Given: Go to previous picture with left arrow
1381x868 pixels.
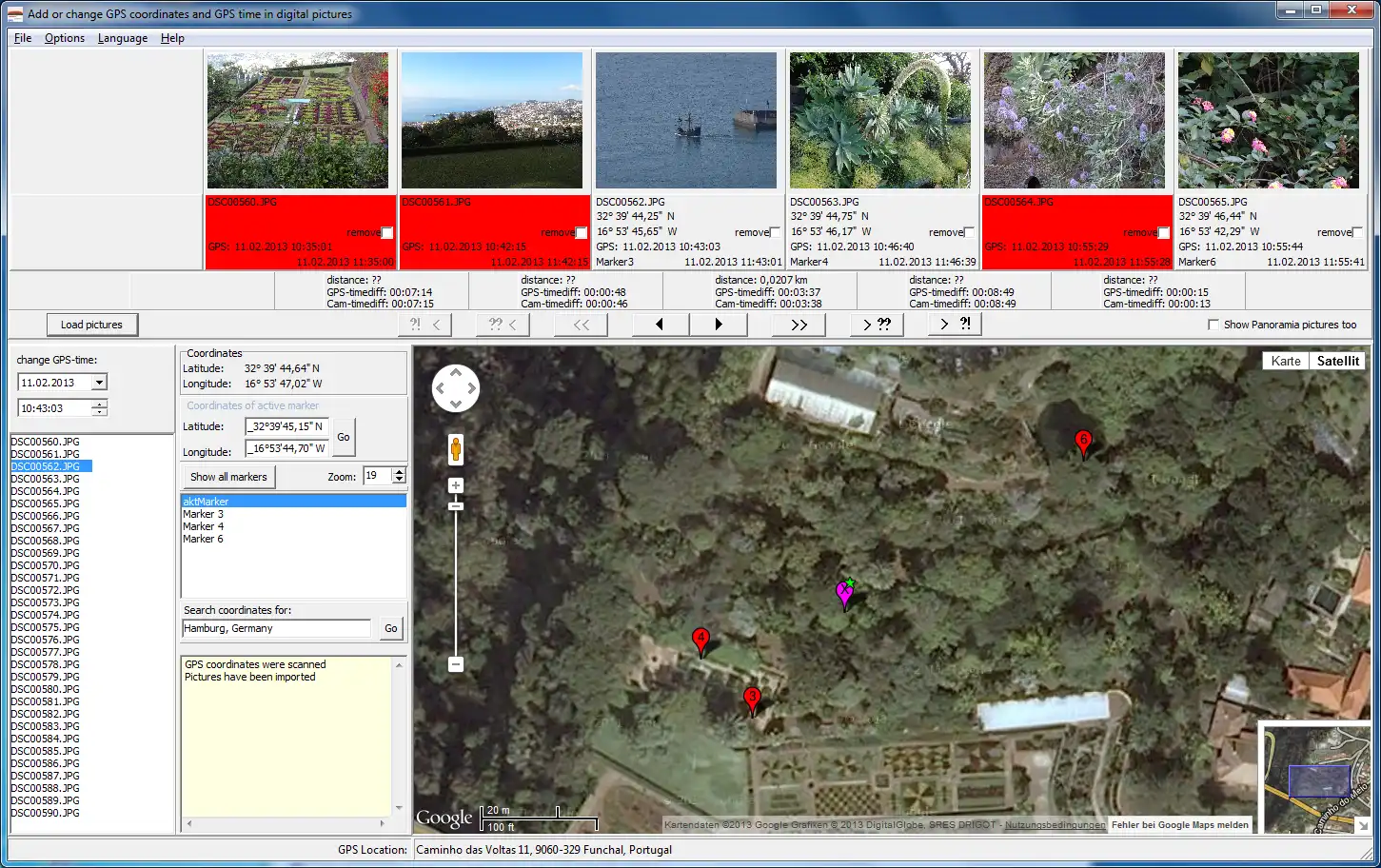Looking at the screenshot, I should (x=660, y=325).
